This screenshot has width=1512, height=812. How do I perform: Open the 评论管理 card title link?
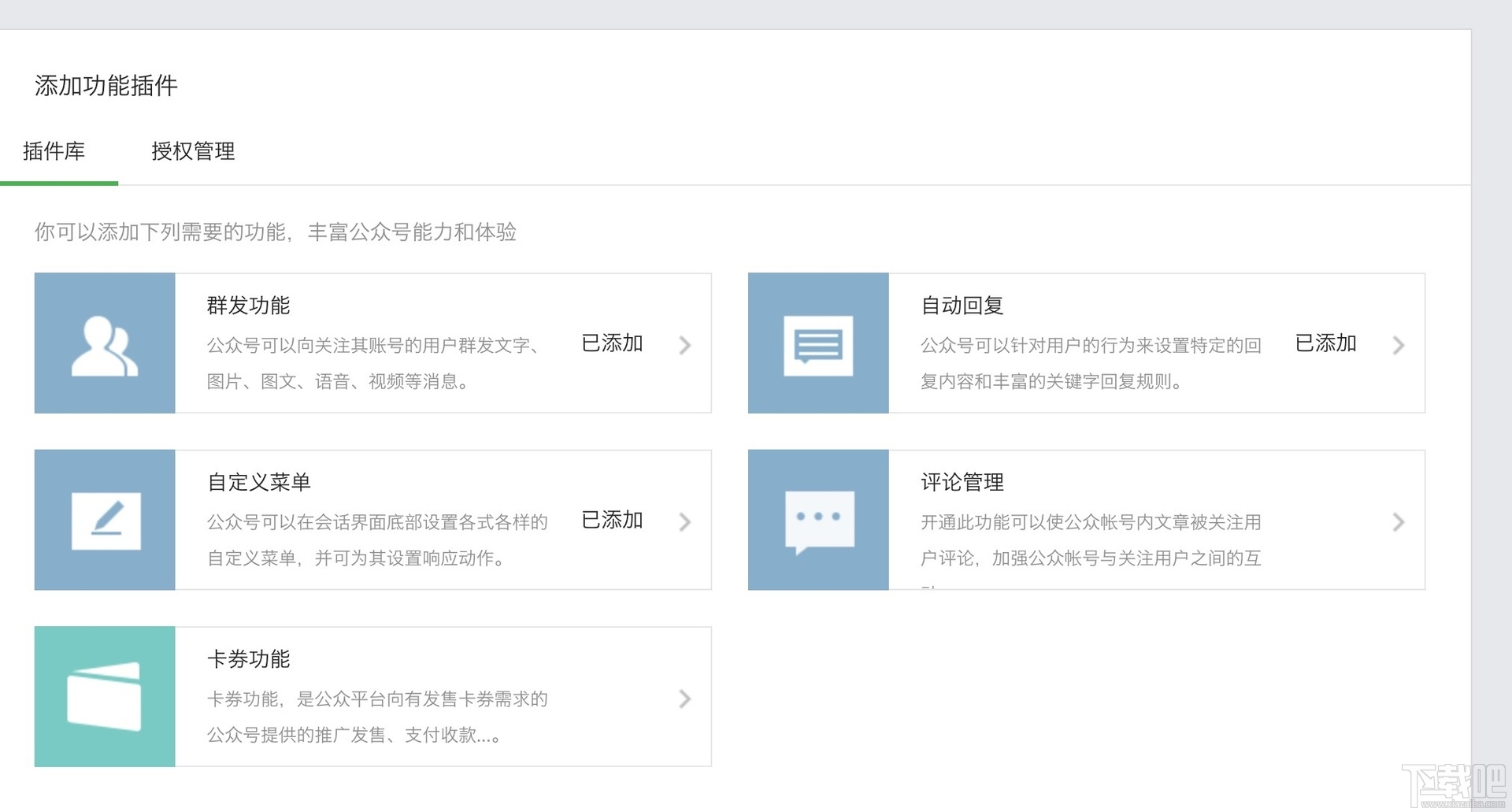(962, 482)
